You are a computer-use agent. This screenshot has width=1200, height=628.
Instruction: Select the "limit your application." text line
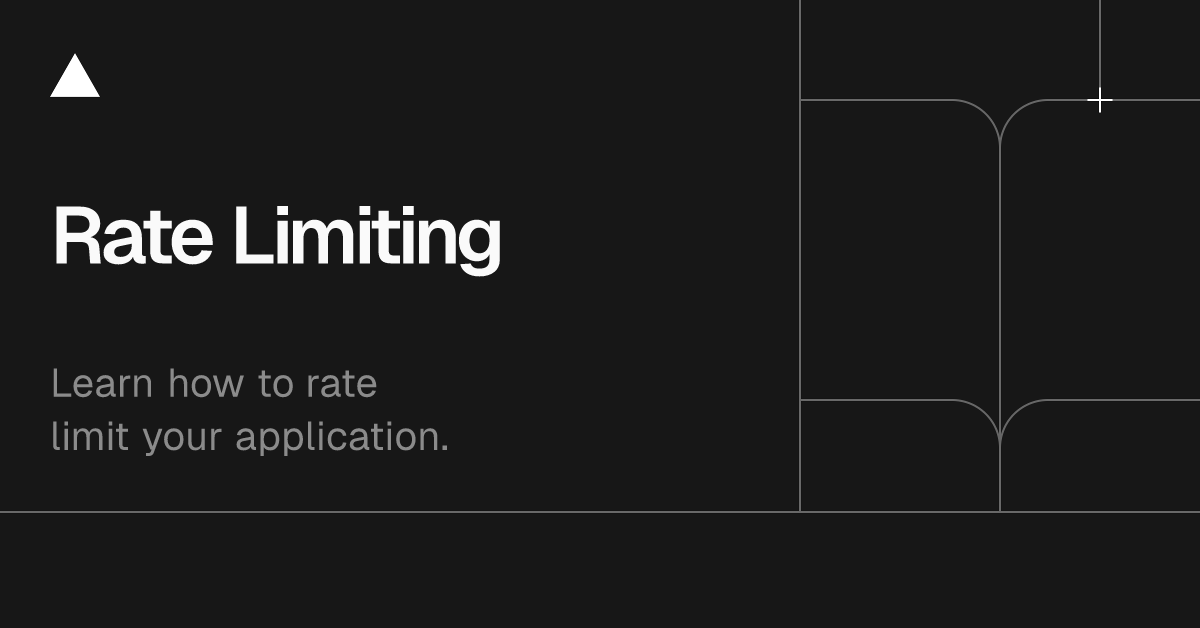250,438
